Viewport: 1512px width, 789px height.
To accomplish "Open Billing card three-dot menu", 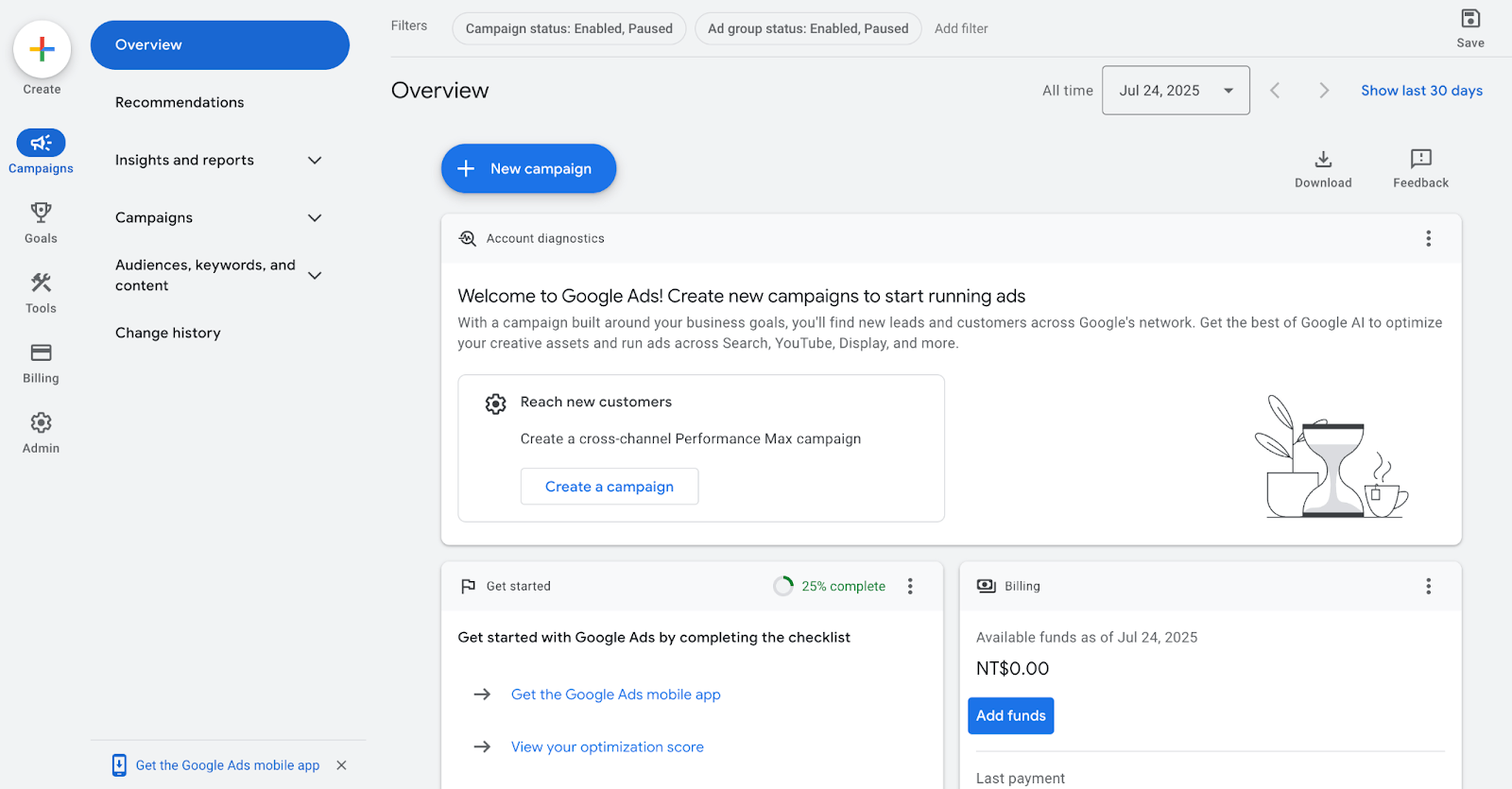I will tap(1428, 586).
